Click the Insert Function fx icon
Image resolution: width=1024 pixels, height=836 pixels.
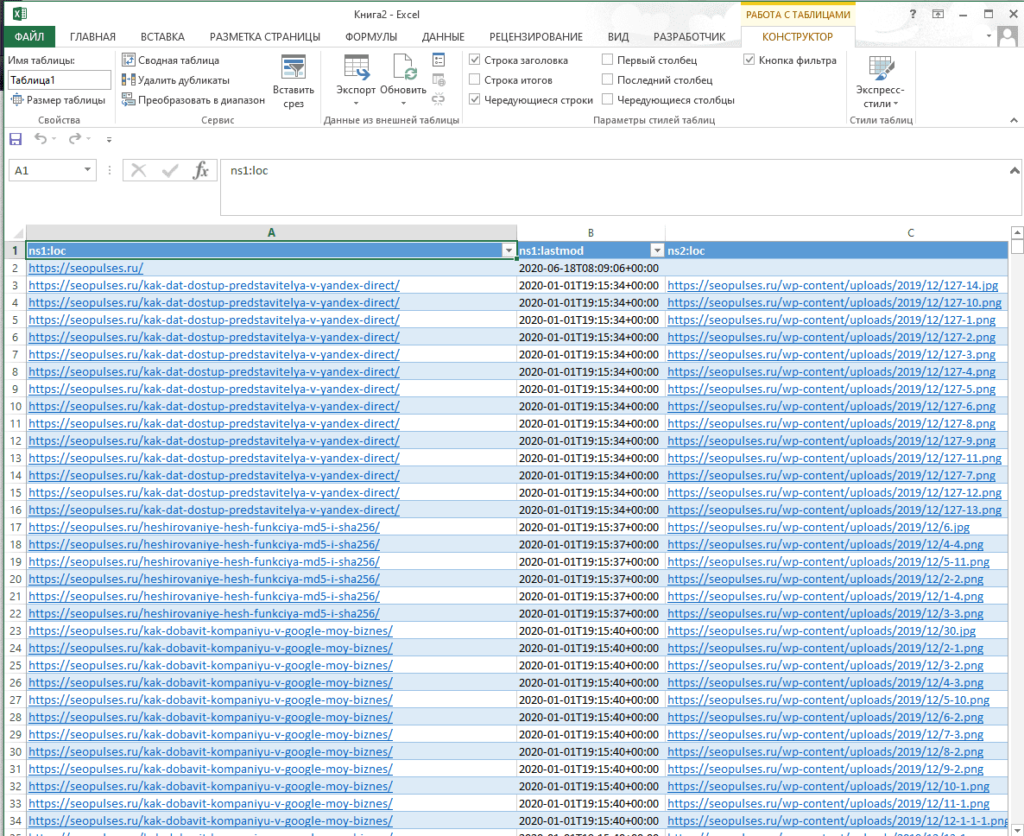point(201,171)
